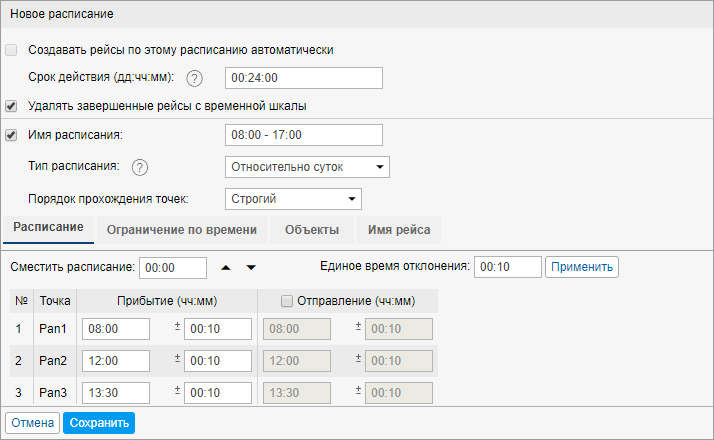Edit the Единое время отклонения field
Screen dimensions: 714x440
pos(507,267)
